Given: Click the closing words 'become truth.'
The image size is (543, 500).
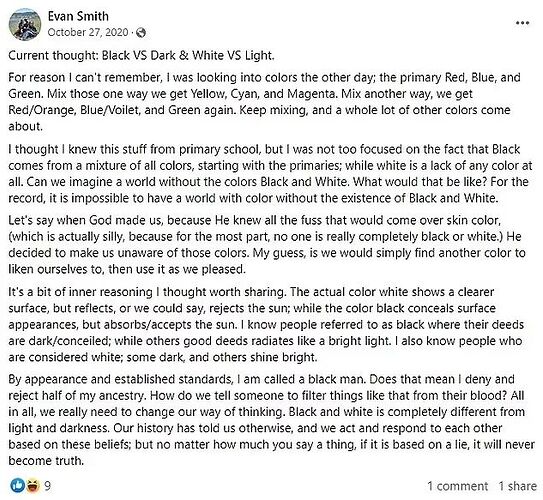Looking at the screenshot, I should (46, 461).
